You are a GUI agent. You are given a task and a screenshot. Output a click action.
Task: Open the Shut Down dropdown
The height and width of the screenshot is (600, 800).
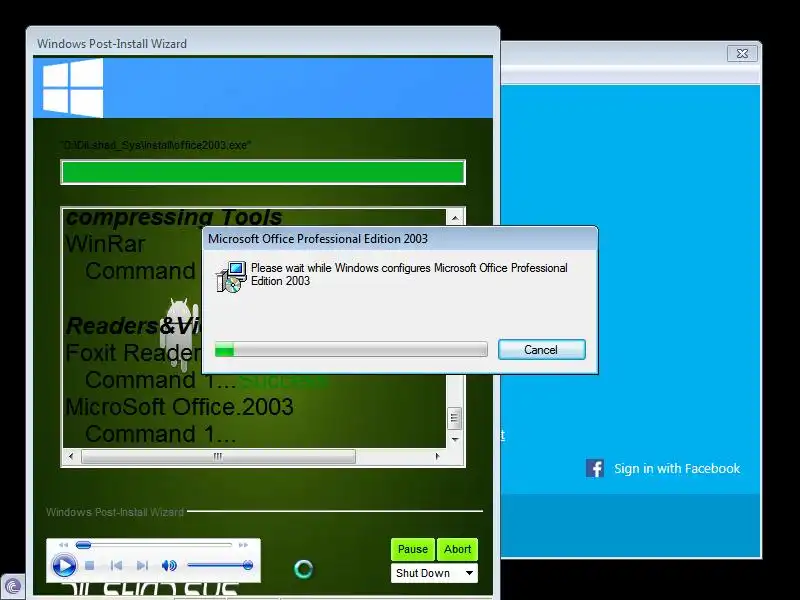pos(434,573)
